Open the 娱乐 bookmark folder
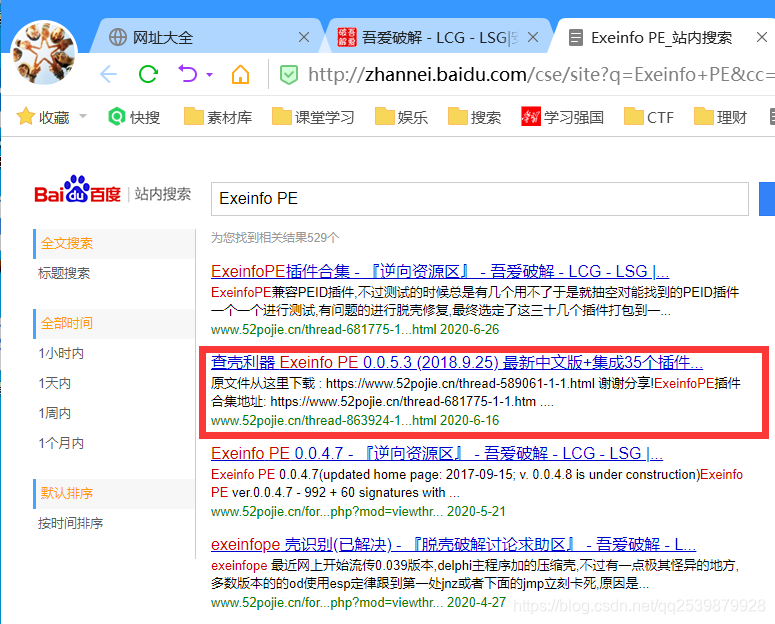The width and height of the screenshot is (775, 624). (401, 117)
